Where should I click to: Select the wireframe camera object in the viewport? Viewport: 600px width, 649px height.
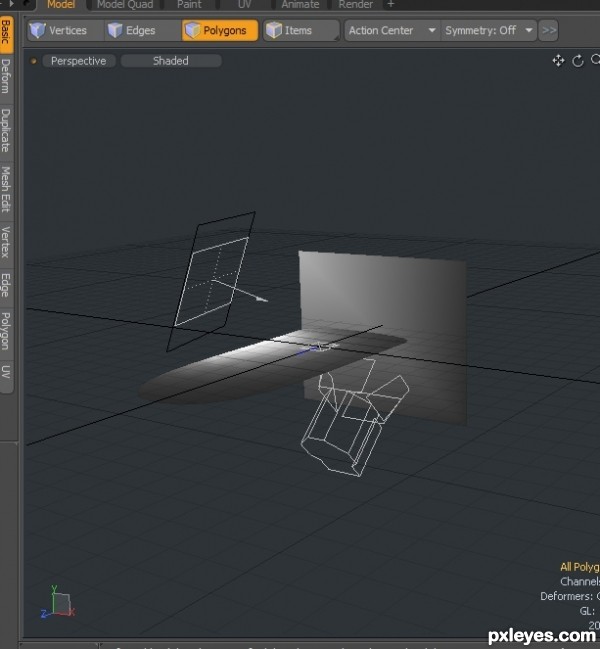coord(356,418)
